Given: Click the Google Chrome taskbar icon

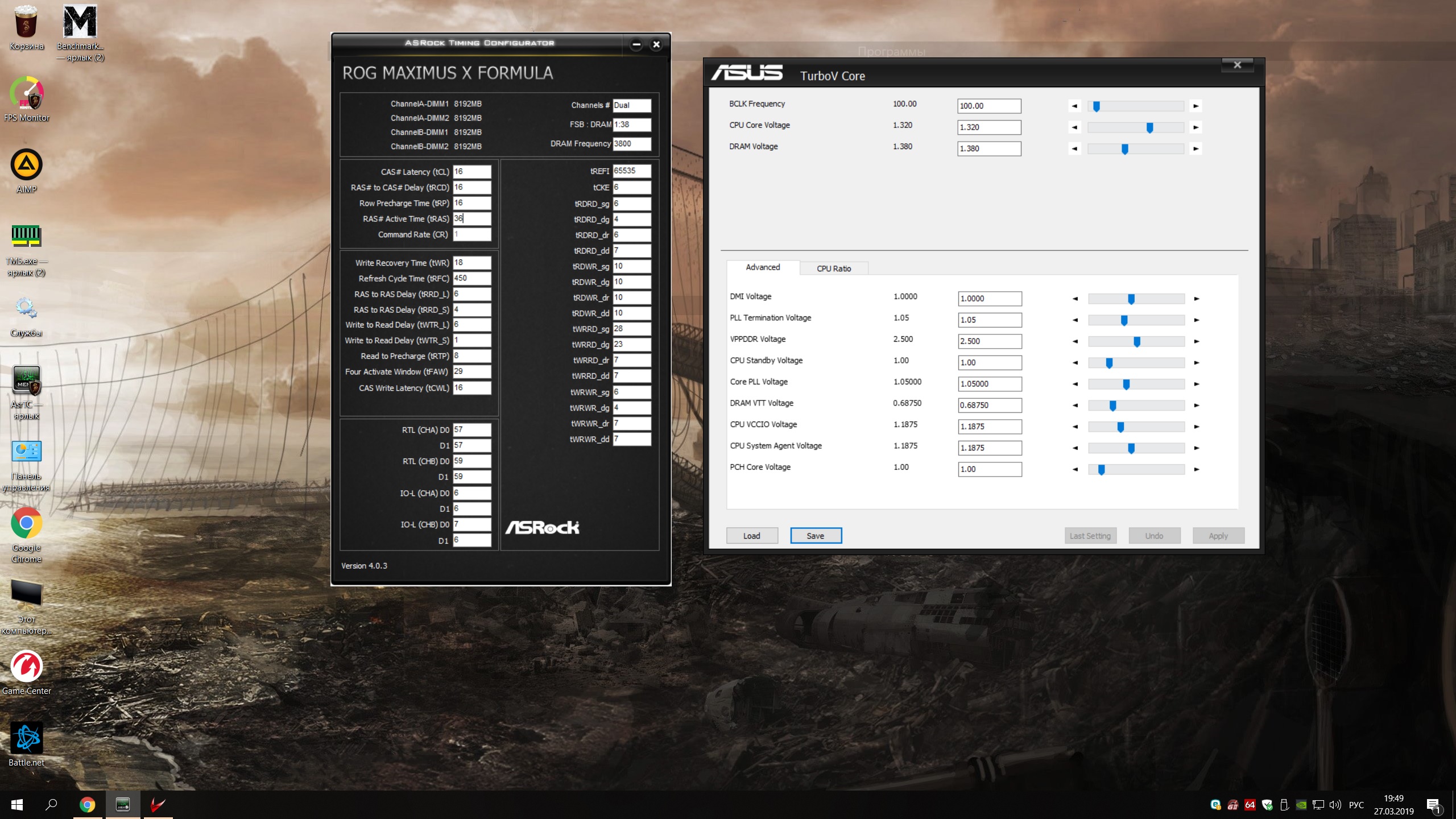Looking at the screenshot, I should (87, 804).
